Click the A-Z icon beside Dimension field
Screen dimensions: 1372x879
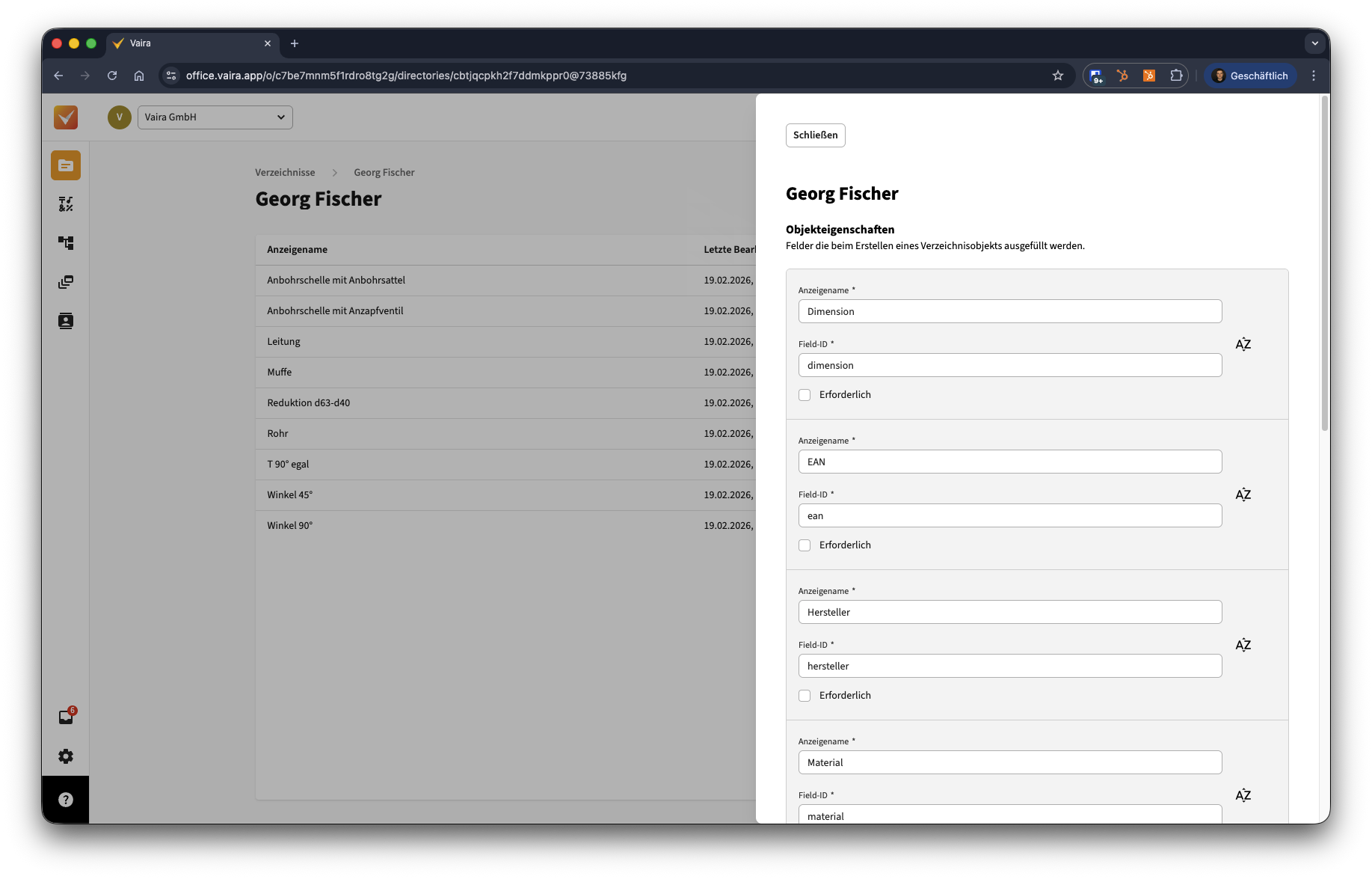[1243, 344]
